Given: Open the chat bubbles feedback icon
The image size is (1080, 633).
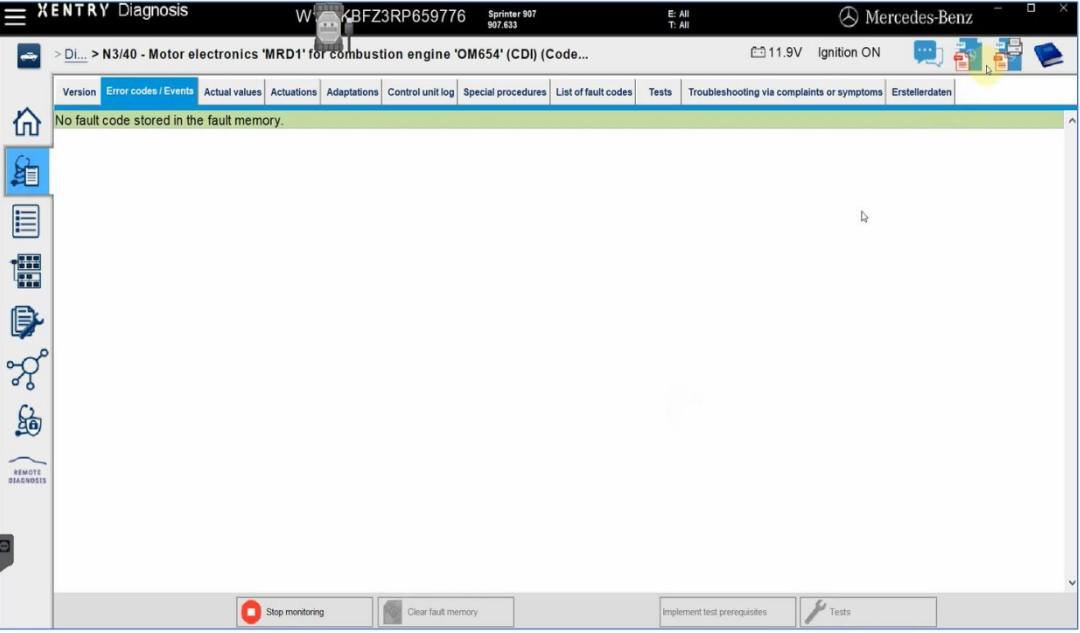Looking at the screenshot, I should (x=928, y=54).
